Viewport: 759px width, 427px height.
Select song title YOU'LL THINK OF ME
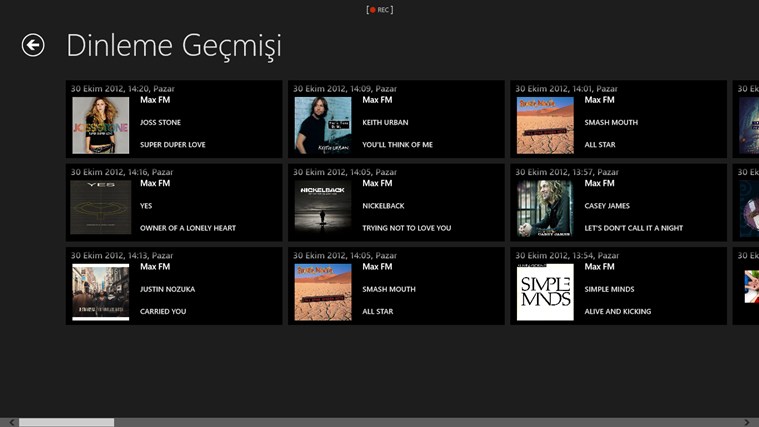397,145
